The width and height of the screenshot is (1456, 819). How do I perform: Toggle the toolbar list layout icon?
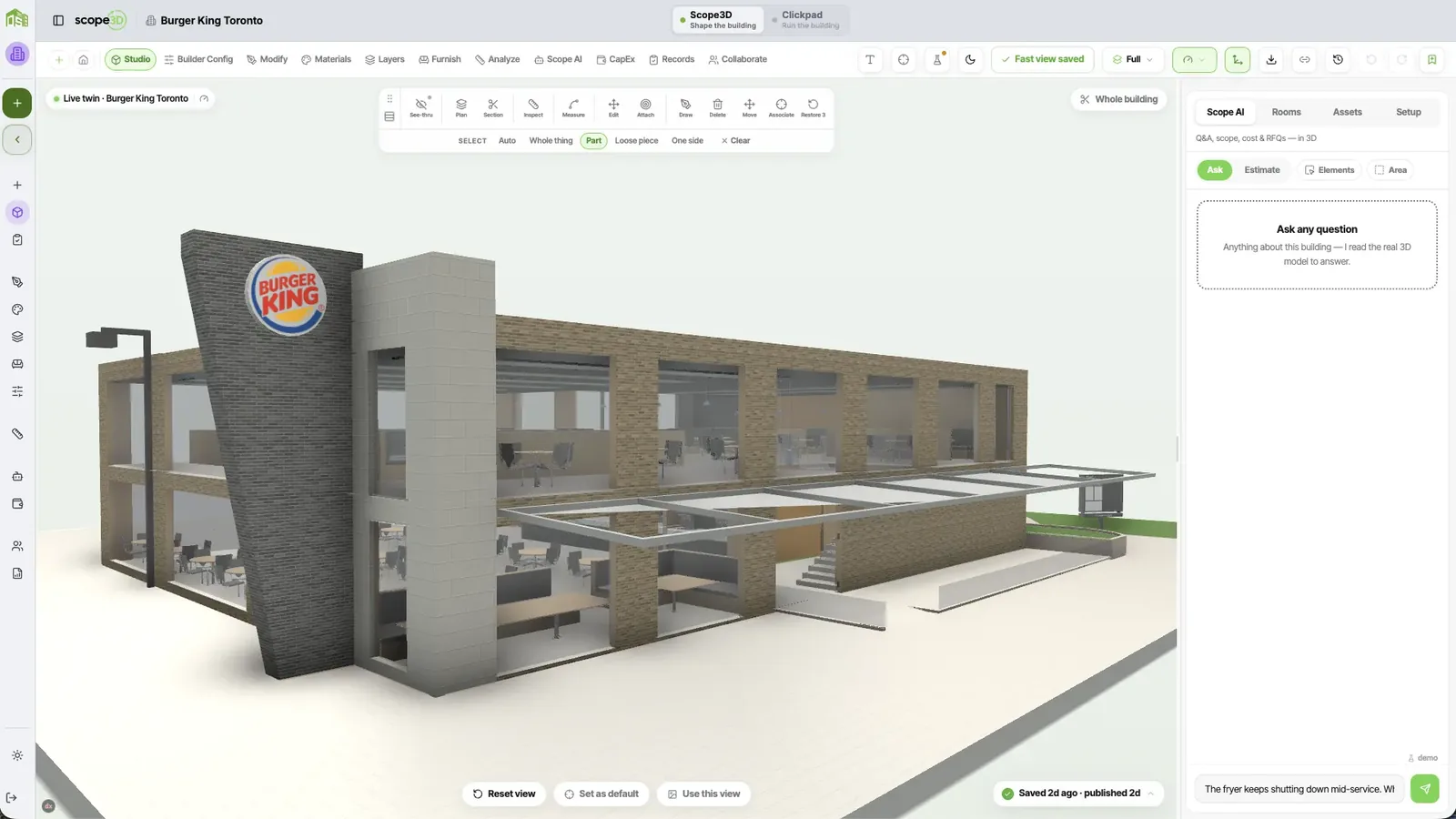point(389,116)
